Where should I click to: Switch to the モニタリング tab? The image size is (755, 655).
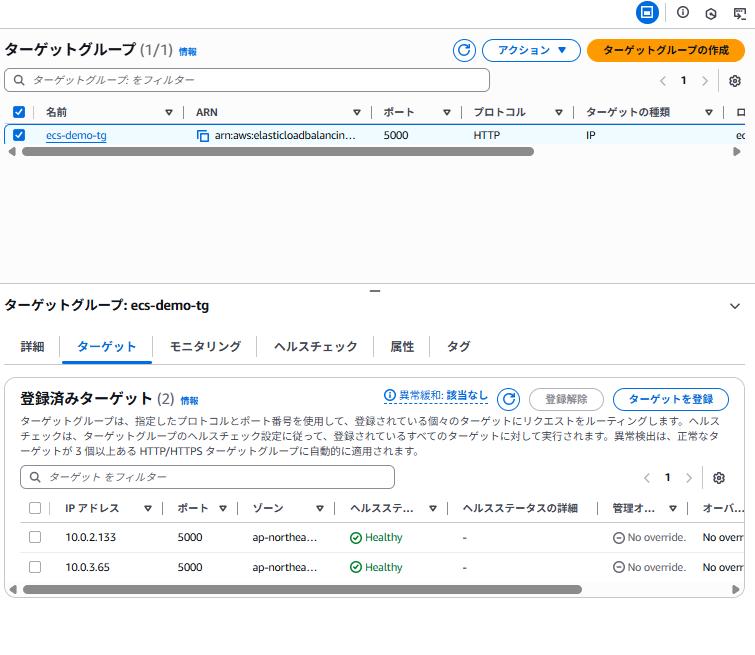[x=205, y=347]
